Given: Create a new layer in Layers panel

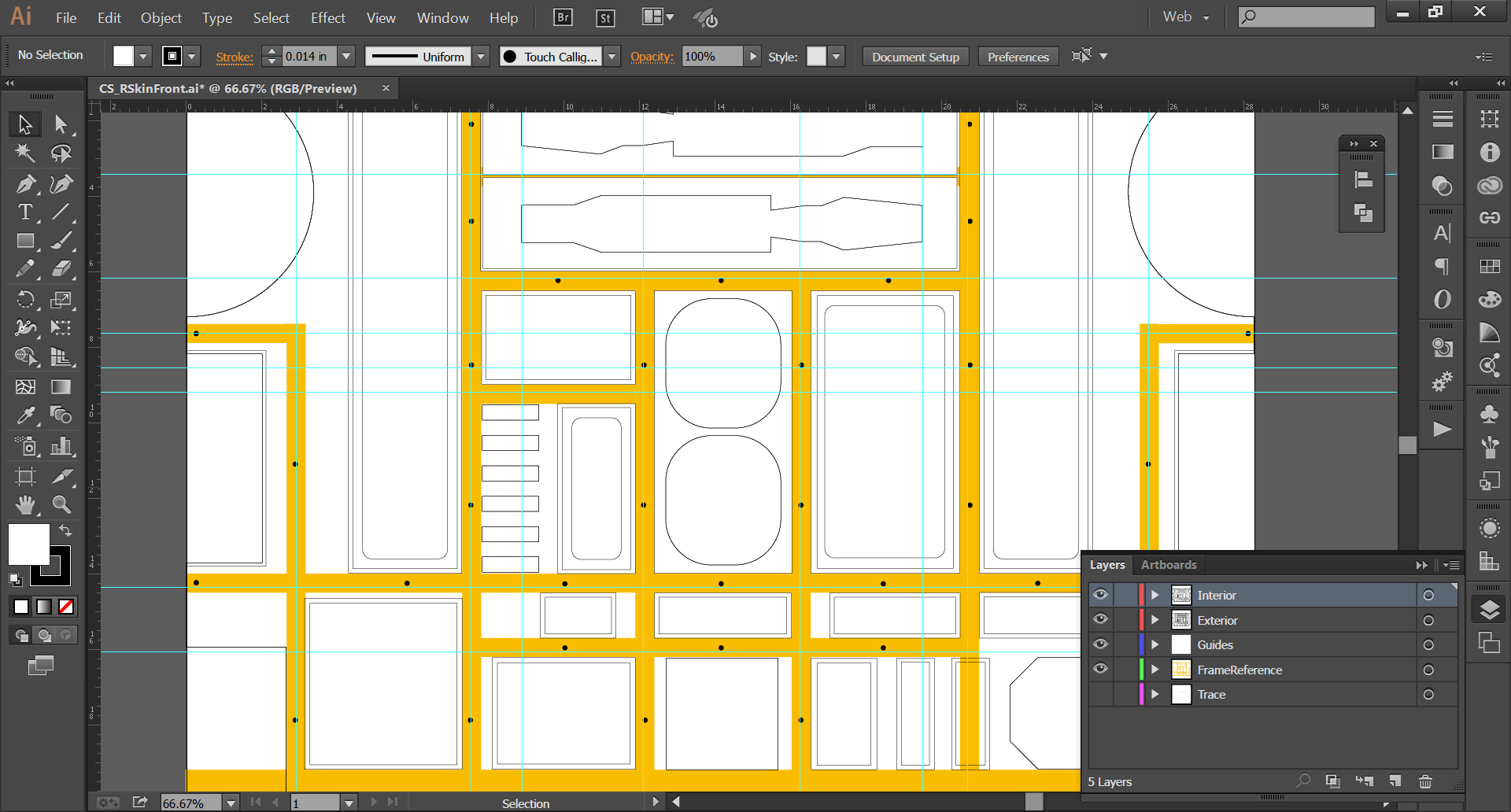Looking at the screenshot, I should (x=1395, y=781).
